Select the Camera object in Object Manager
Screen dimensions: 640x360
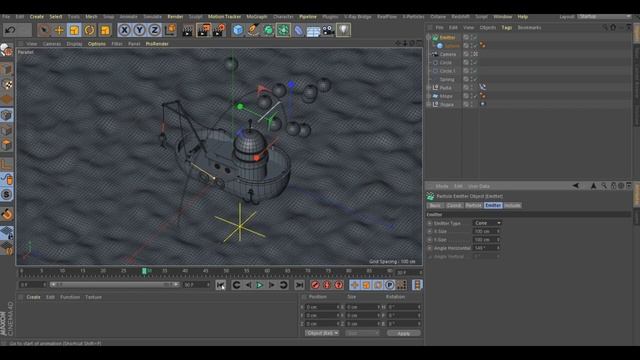(x=447, y=54)
